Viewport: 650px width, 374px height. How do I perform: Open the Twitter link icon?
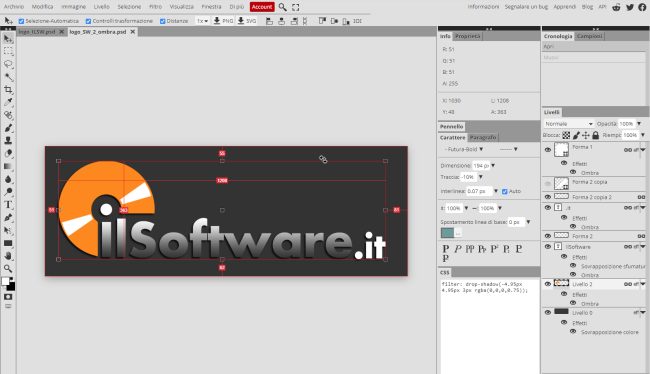pos(630,7)
